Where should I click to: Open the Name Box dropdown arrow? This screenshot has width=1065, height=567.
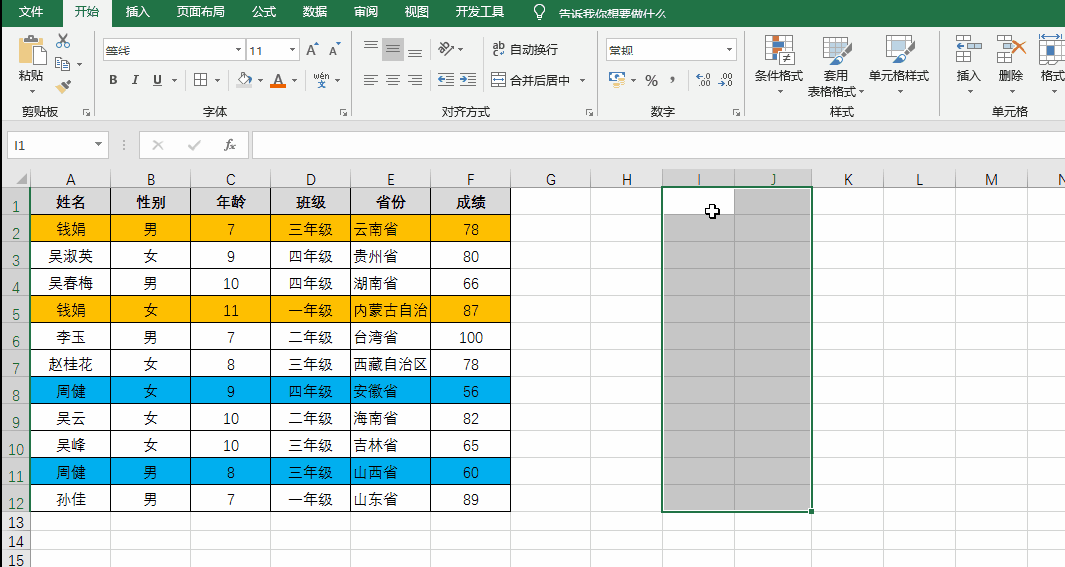pos(98,145)
